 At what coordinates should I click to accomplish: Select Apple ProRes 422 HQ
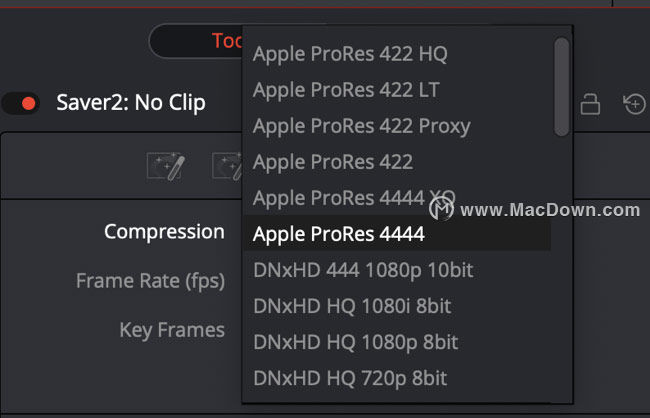point(350,54)
